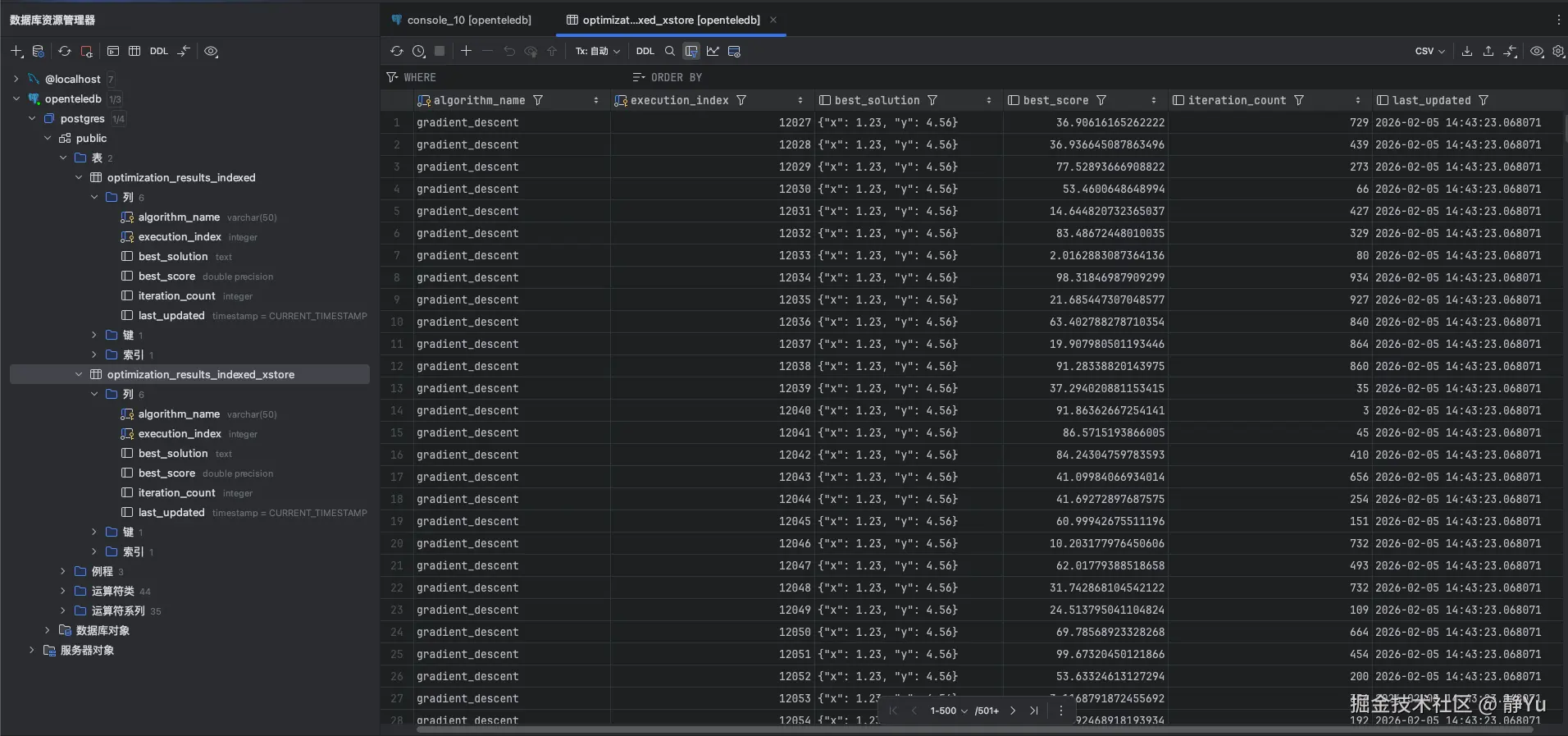This screenshot has height=736, width=1568.
Task: Click the find magnifier icon in grid toolbar
Action: tap(670, 51)
